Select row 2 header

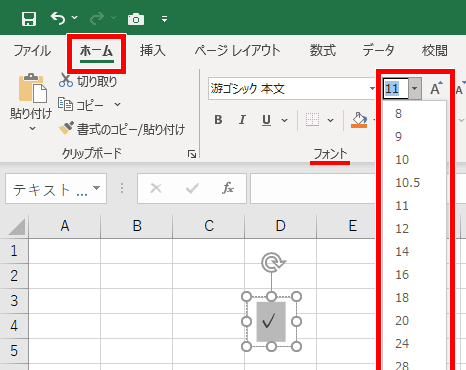[x=14, y=276]
